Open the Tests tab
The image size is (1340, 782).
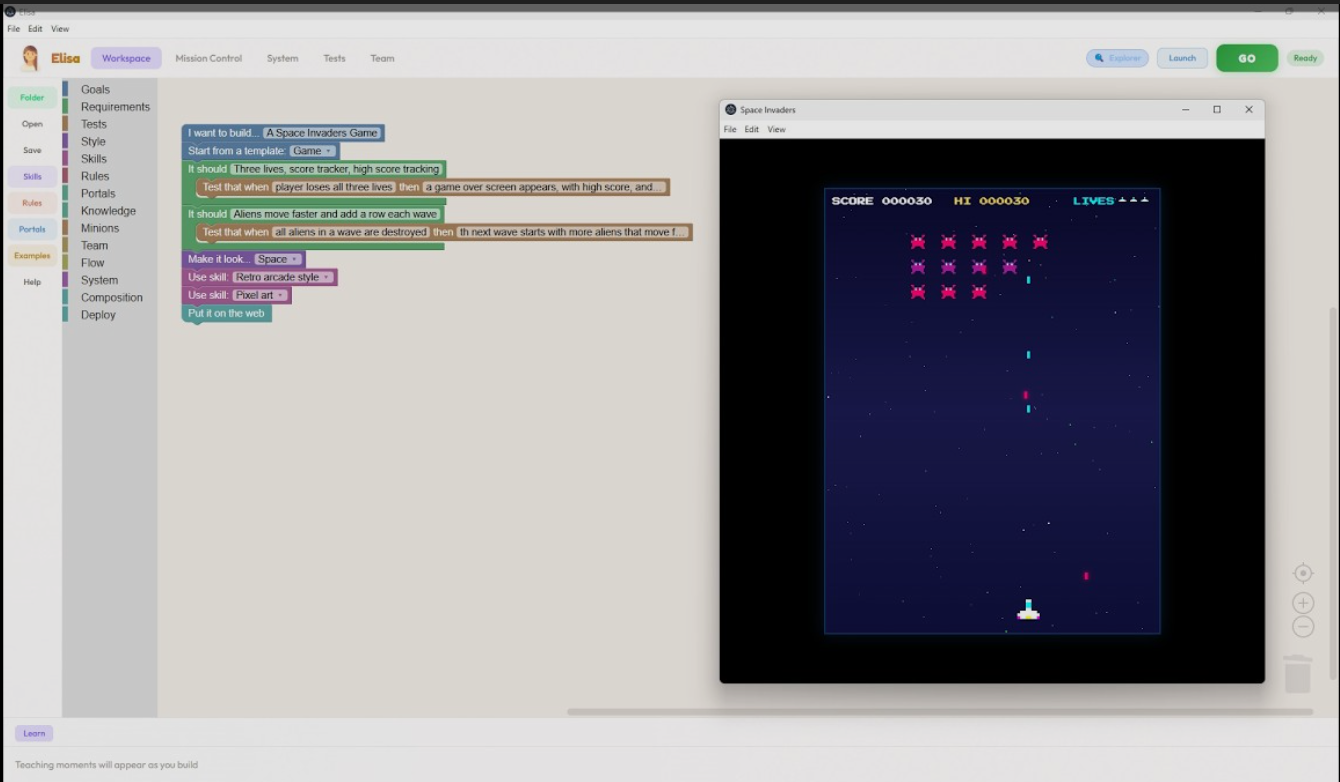[334, 58]
